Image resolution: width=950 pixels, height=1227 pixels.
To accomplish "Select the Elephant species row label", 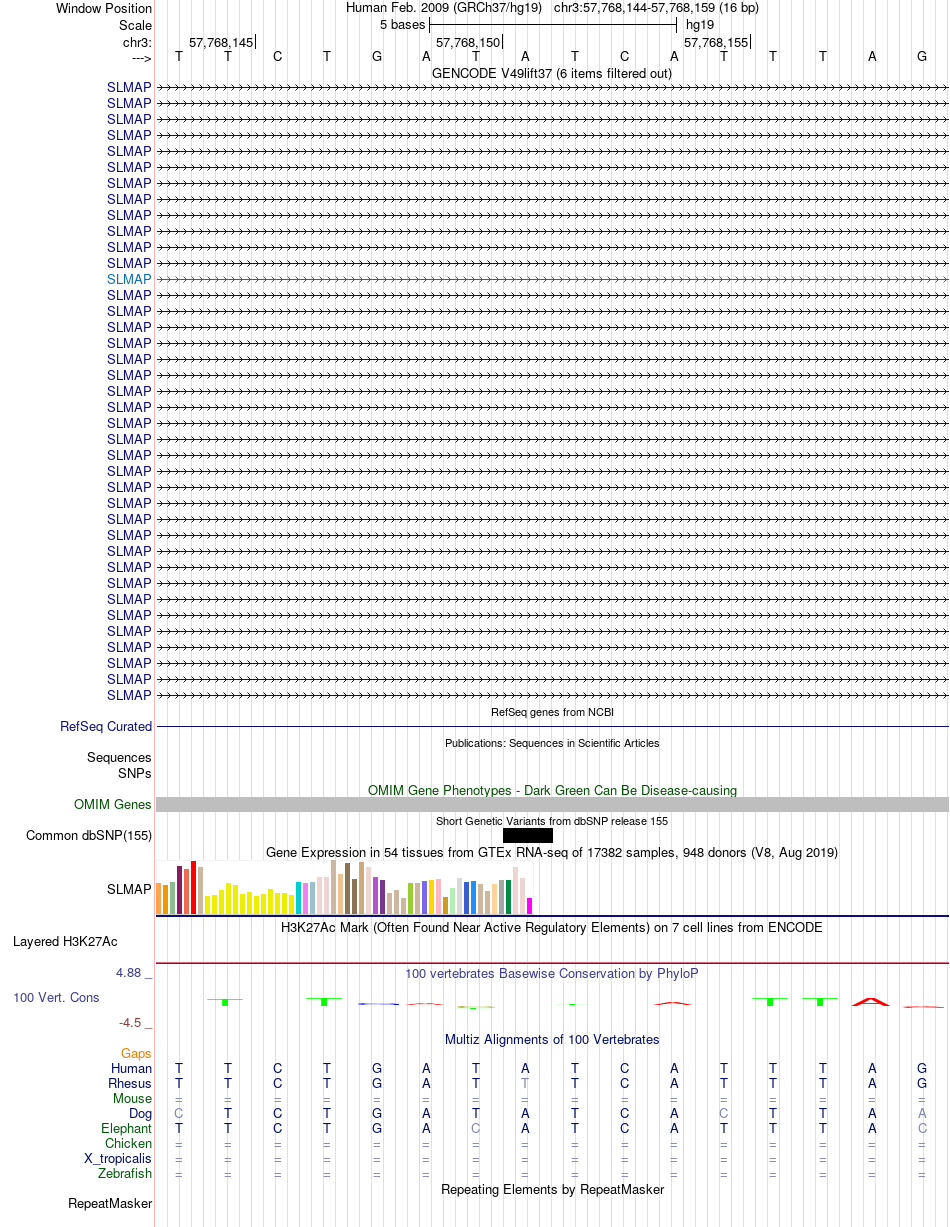I will pyautogui.click(x=126, y=1129).
